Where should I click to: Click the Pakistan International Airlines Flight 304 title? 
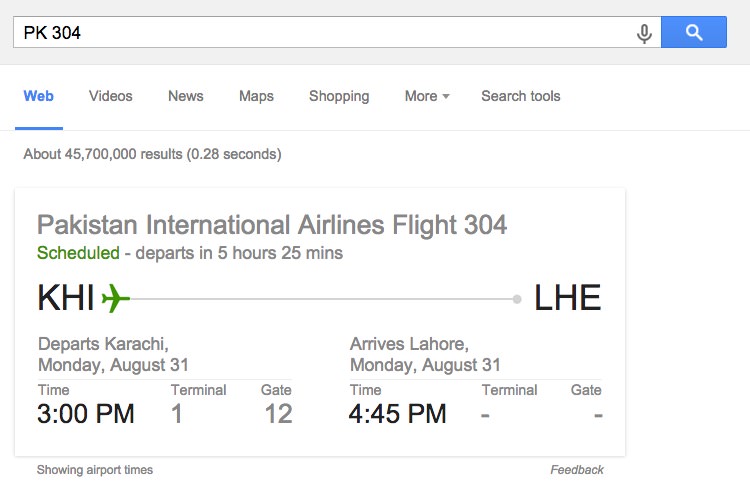(x=272, y=225)
